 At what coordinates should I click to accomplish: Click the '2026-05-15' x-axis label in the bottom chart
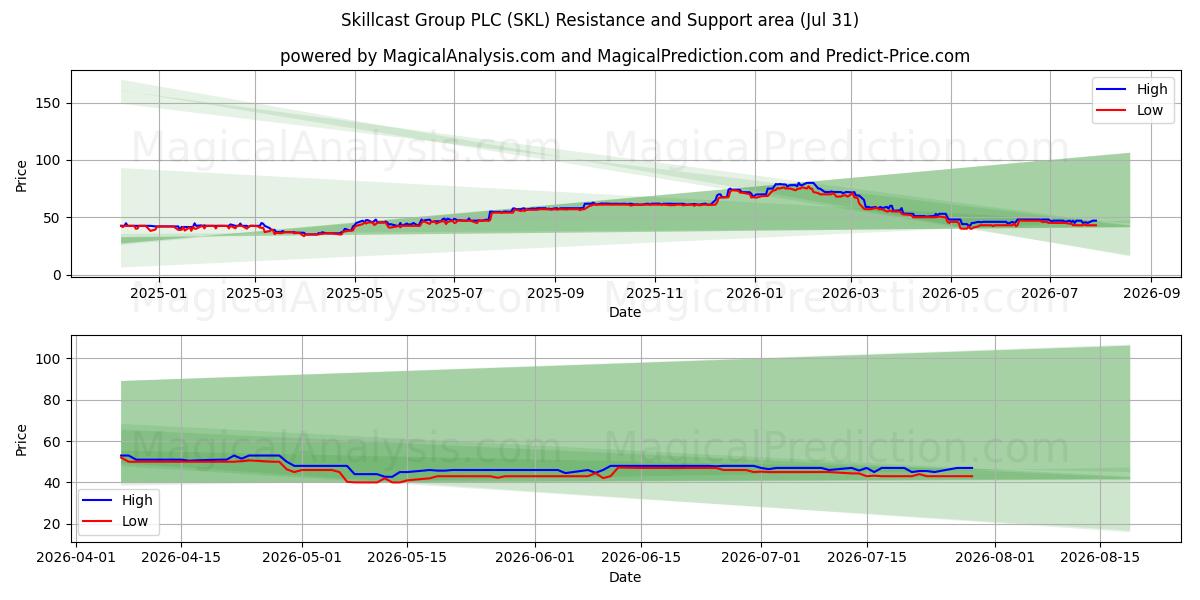tap(407, 559)
